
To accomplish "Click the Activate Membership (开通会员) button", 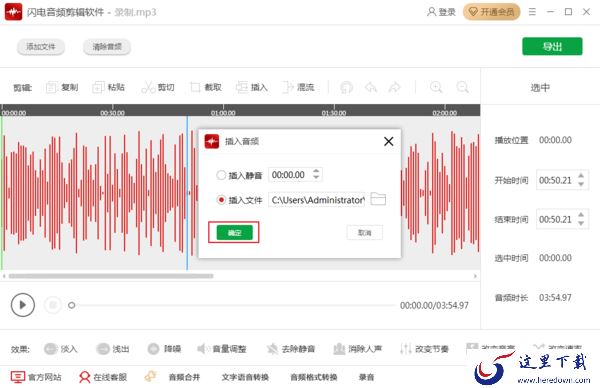I will (x=492, y=12).
